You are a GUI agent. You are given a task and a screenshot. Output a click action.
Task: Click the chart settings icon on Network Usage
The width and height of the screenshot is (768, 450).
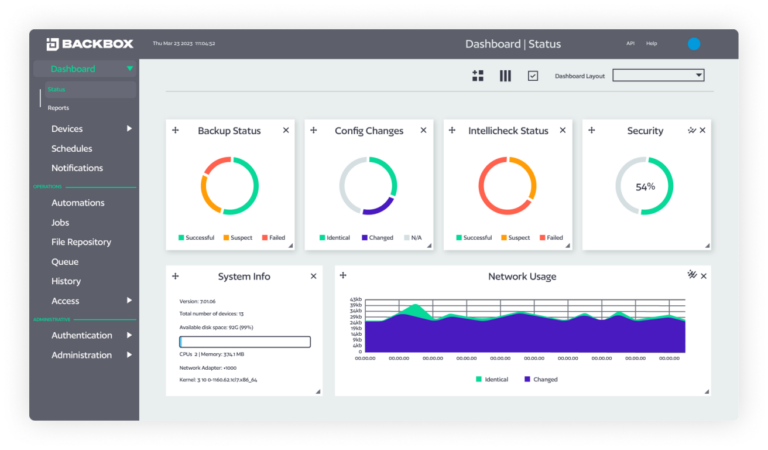[x=692, y=275]
